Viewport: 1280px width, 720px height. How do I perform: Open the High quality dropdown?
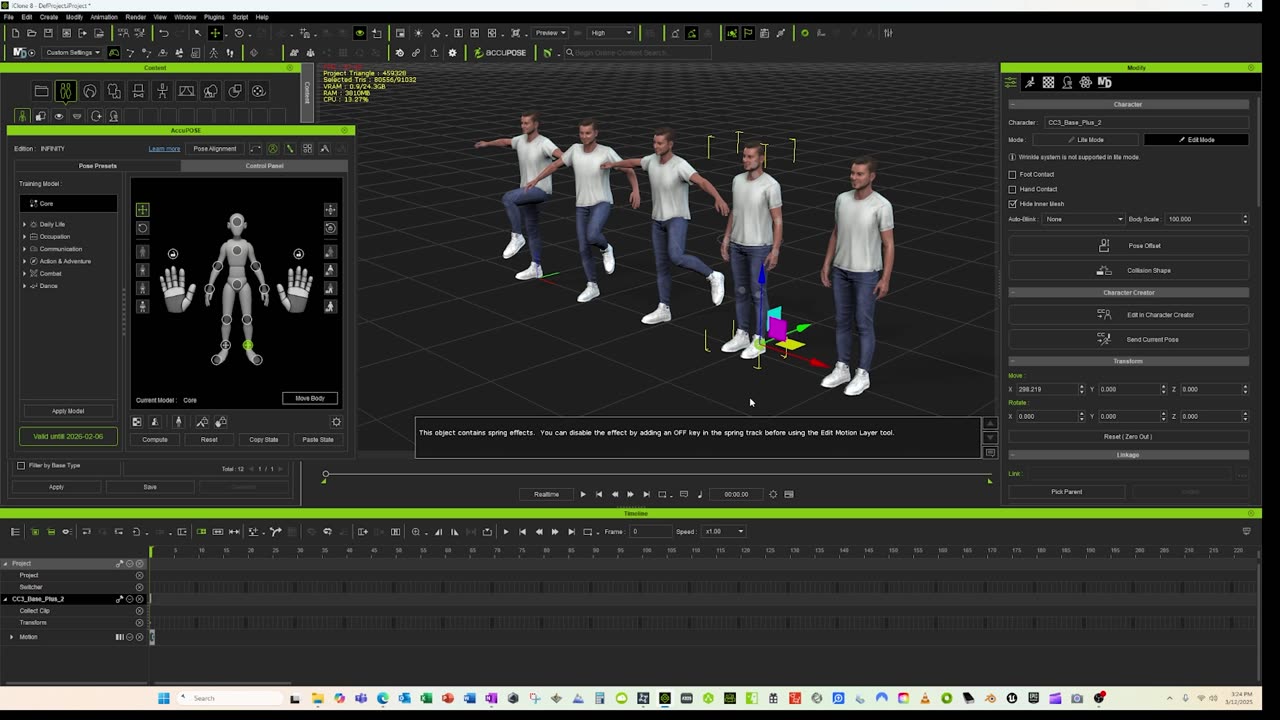click(x=611, y=33)
